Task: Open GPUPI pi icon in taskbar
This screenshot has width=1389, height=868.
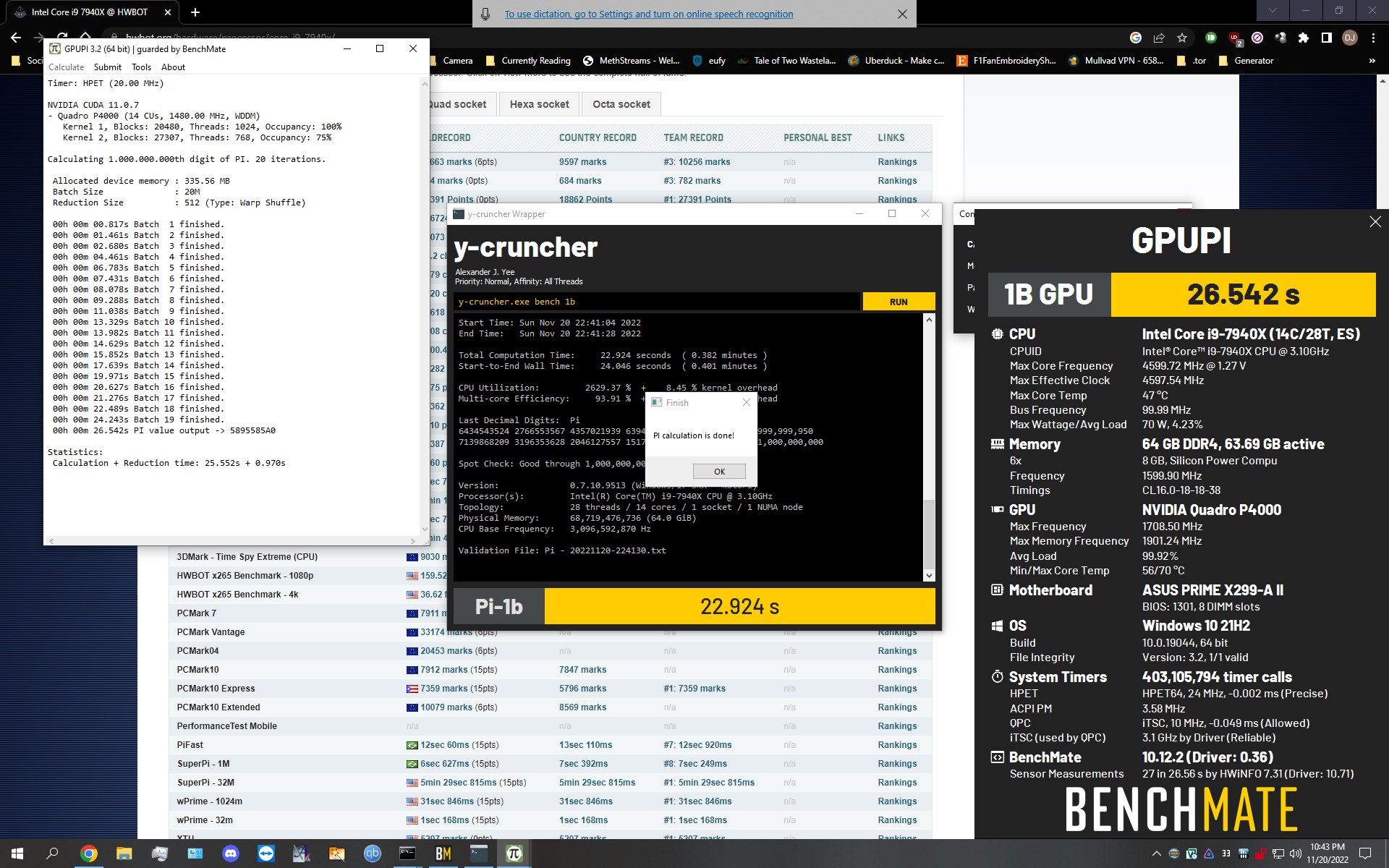Action: [x=514, y=854]
